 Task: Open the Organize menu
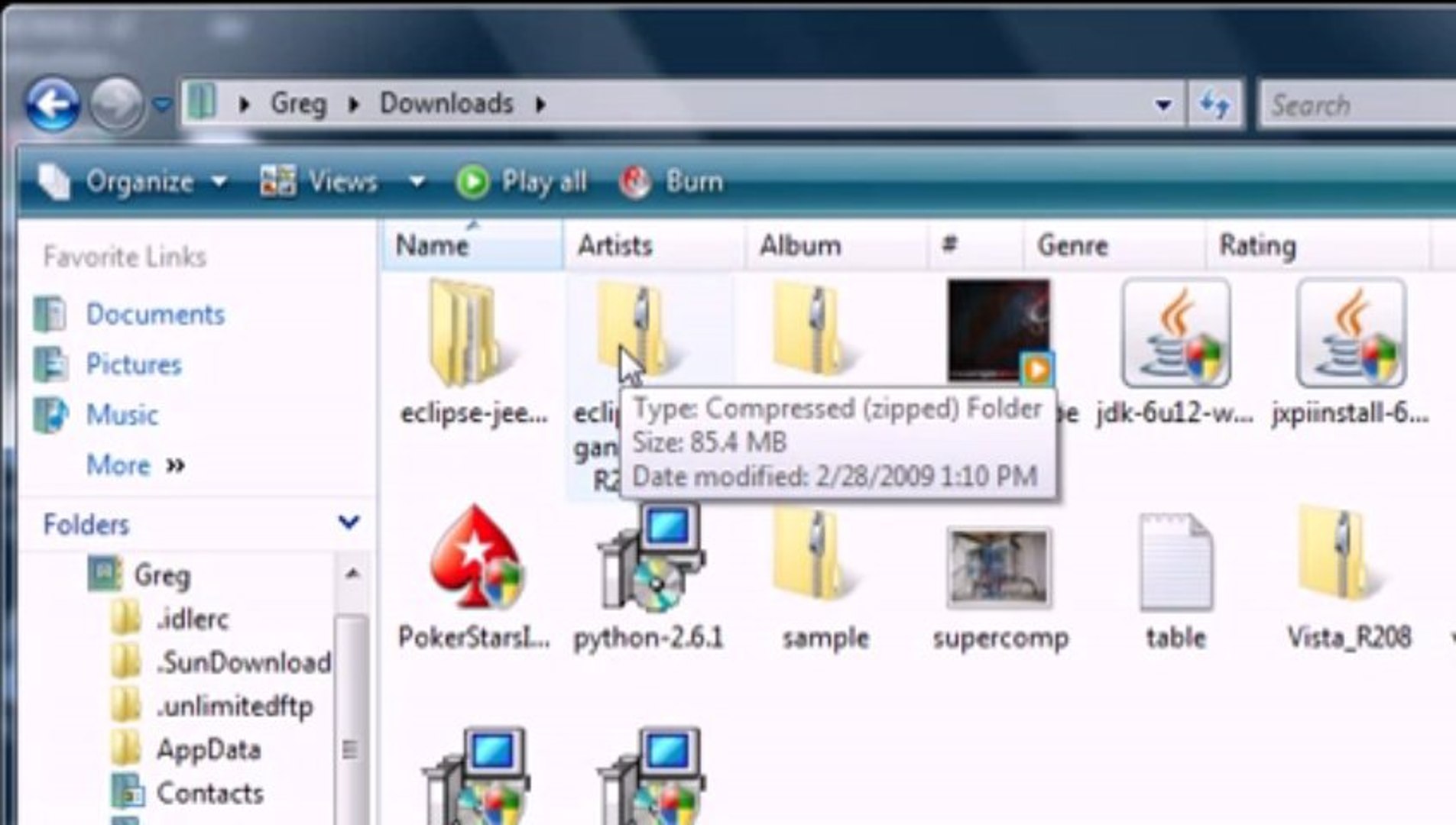[x=141, y=182]
